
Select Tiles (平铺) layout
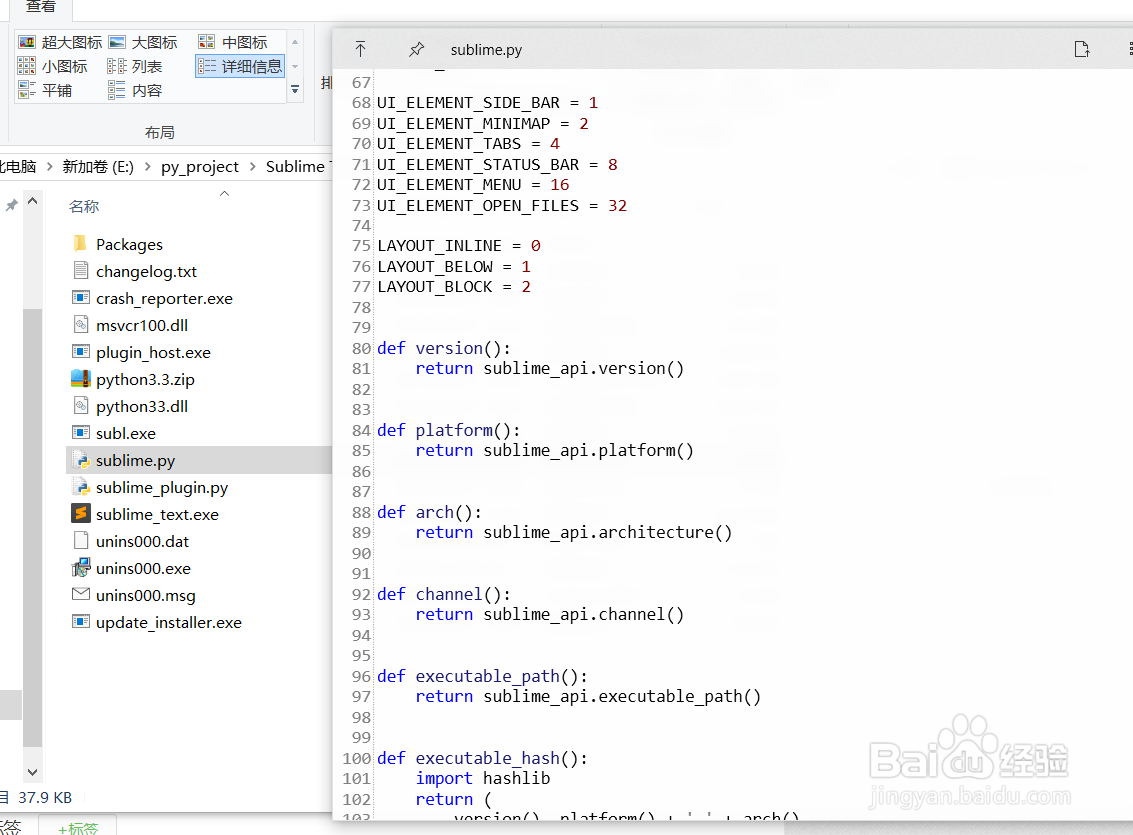coord(45,90)
